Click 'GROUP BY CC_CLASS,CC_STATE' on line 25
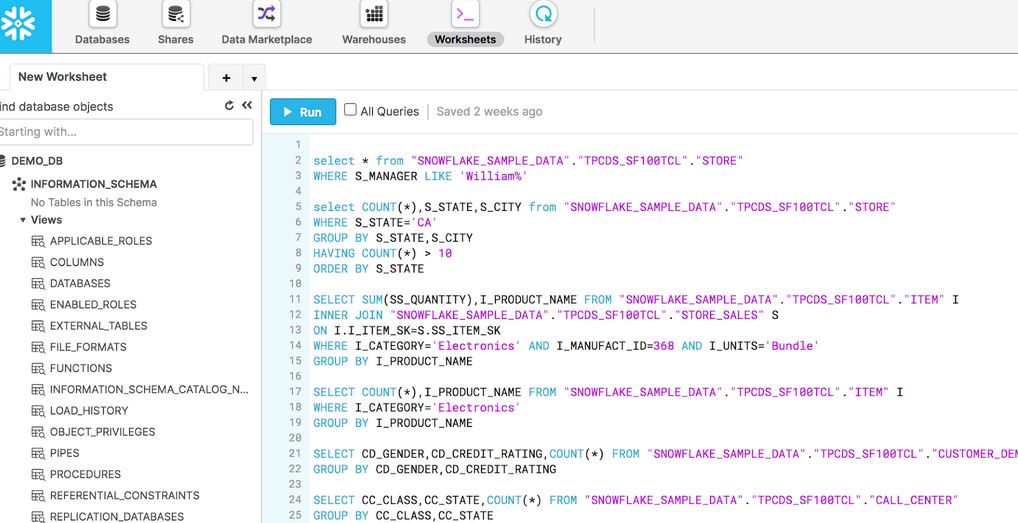The width and height of the screenshot is (1018, 523). (x=403, y=516)
